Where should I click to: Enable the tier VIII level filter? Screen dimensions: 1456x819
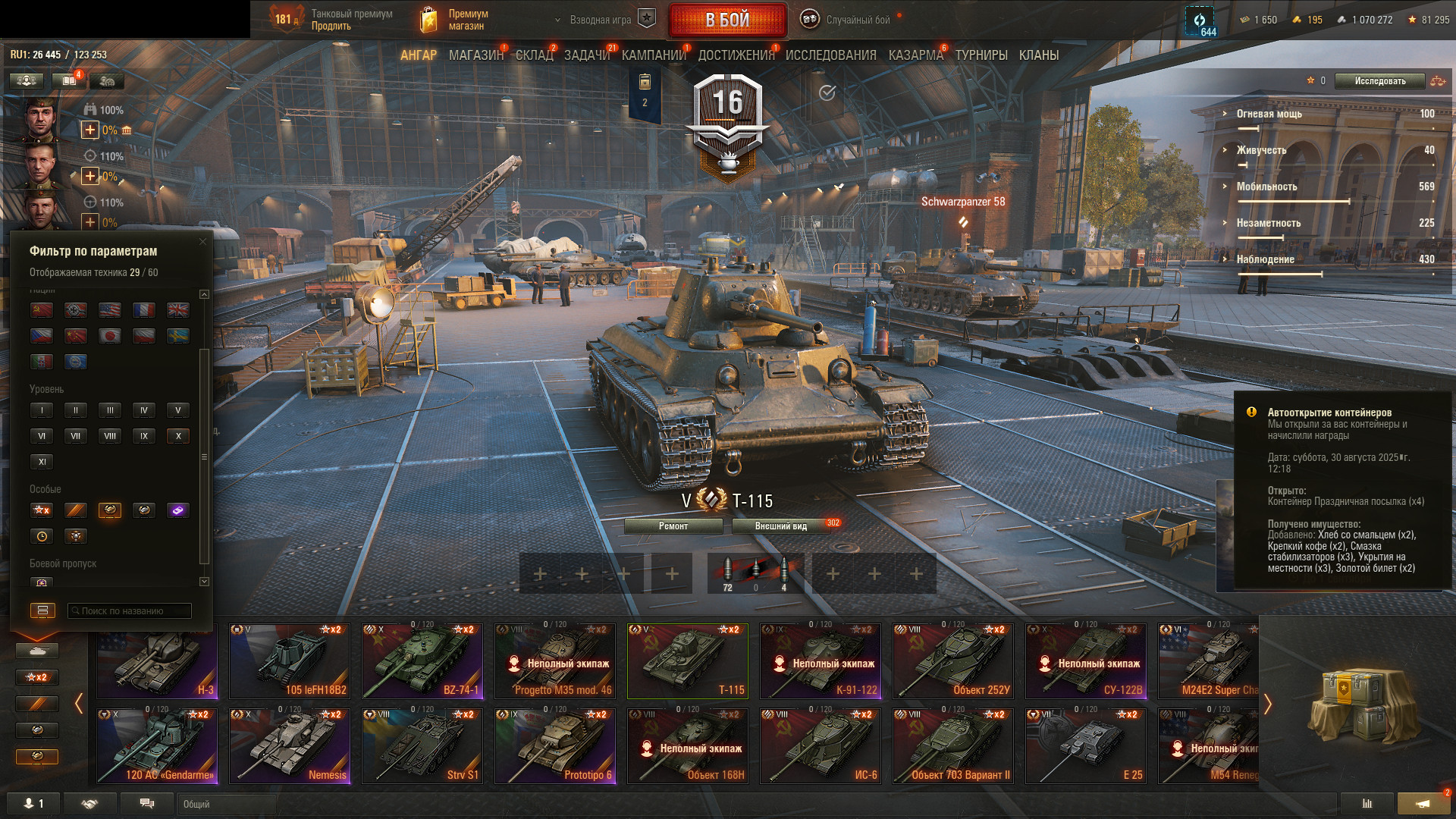pos(110,436)
